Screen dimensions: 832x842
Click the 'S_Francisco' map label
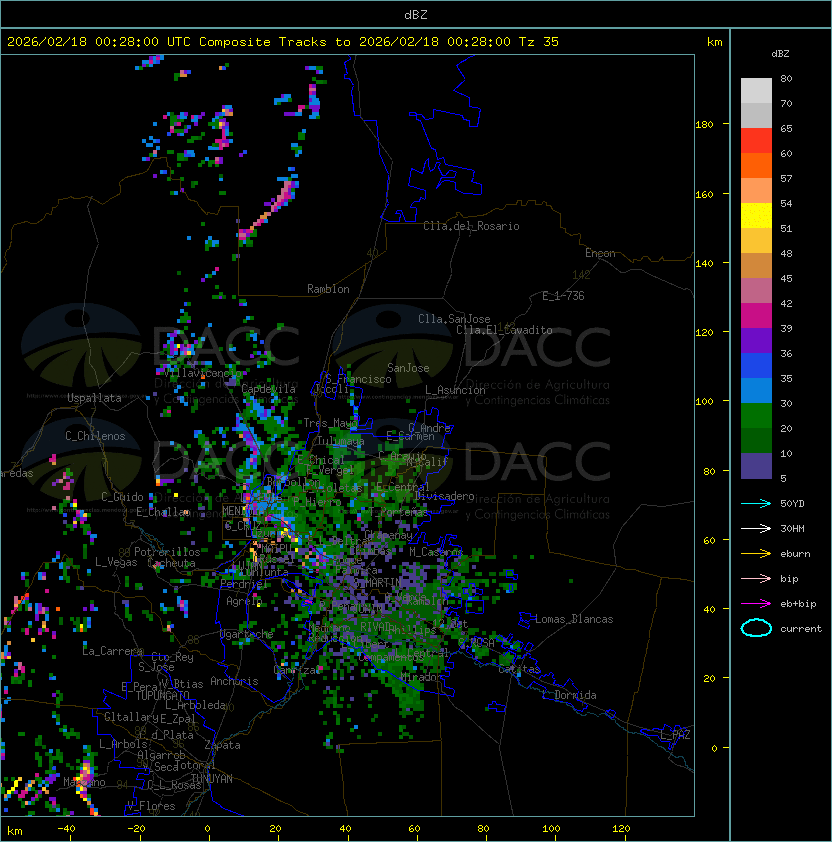[358, 379]
